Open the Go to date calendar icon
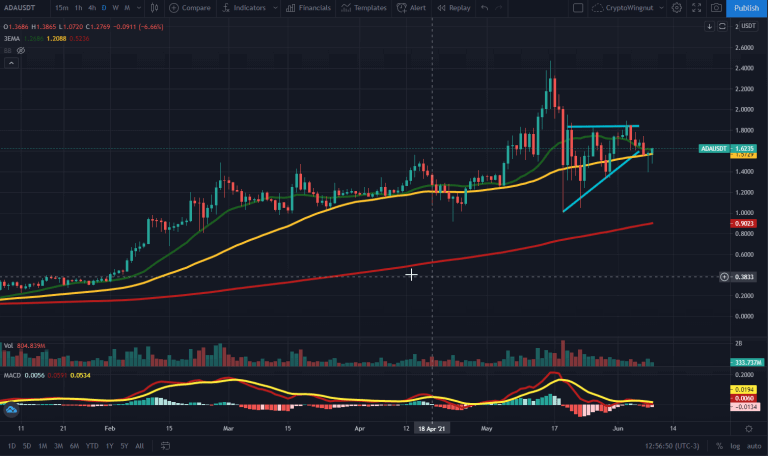Viewport: 768px width, 456px height. click(x=166, y=446)
